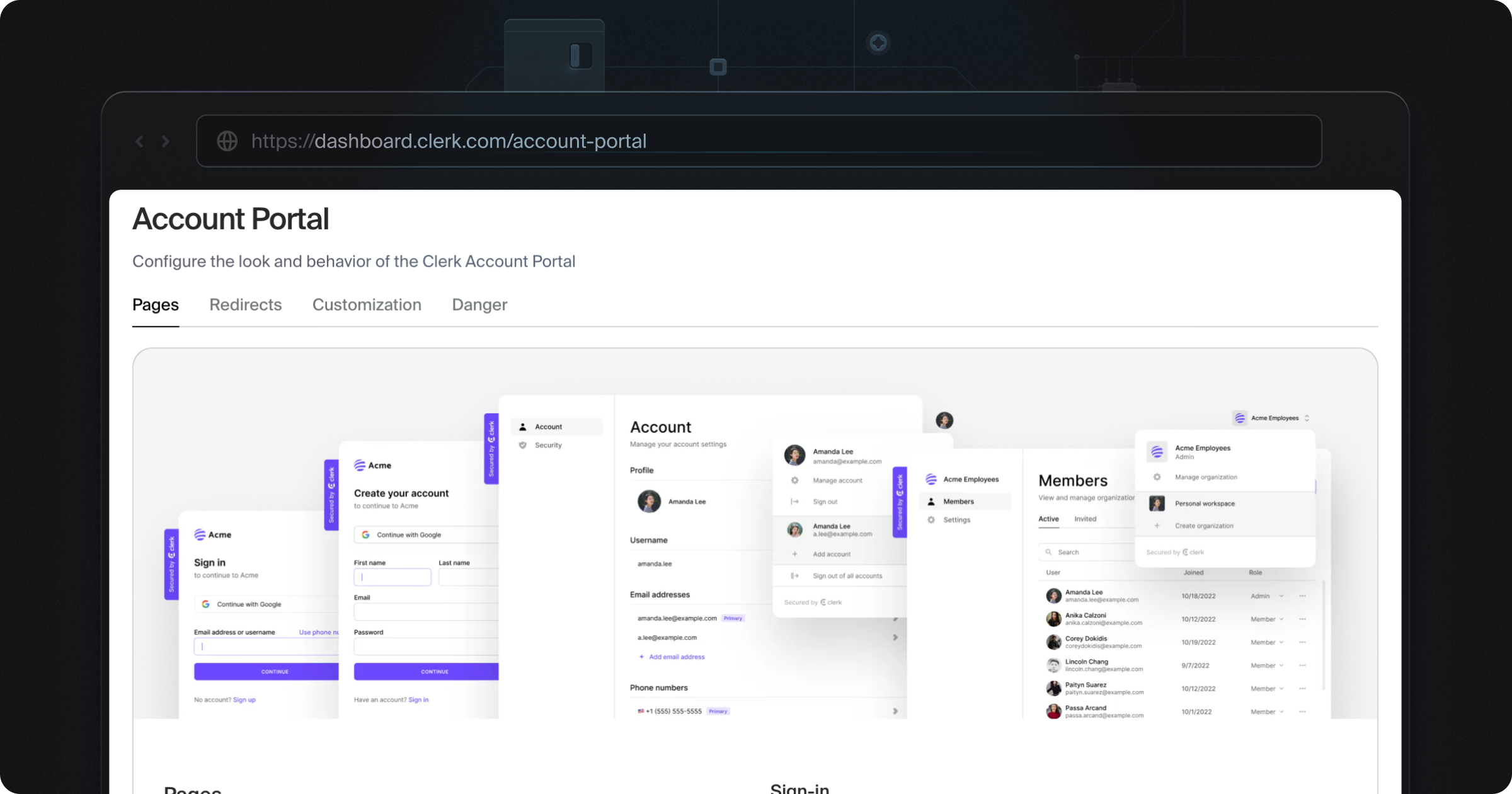Switch to Active members tab
The image size is (1512, 794).
pos(1048,519)
